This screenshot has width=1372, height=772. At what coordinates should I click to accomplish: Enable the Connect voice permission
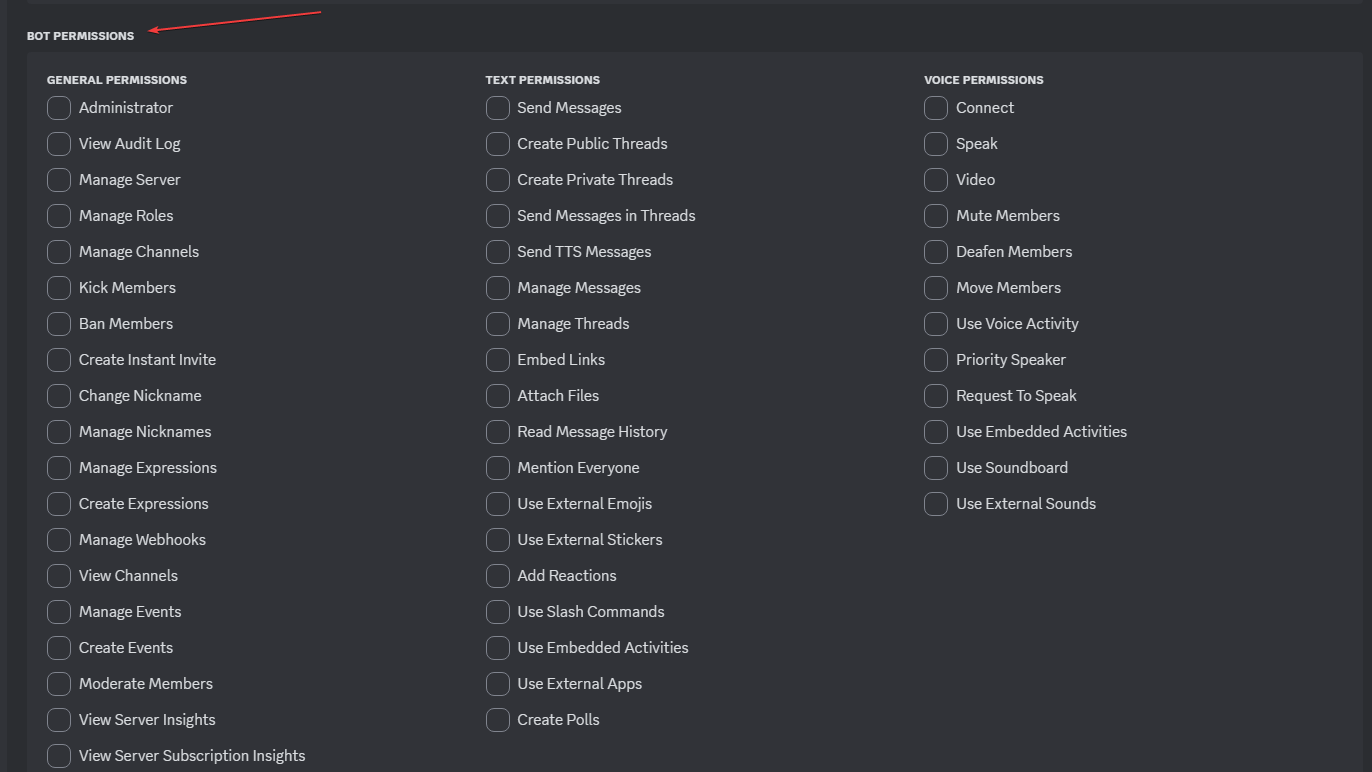[936, 108]
